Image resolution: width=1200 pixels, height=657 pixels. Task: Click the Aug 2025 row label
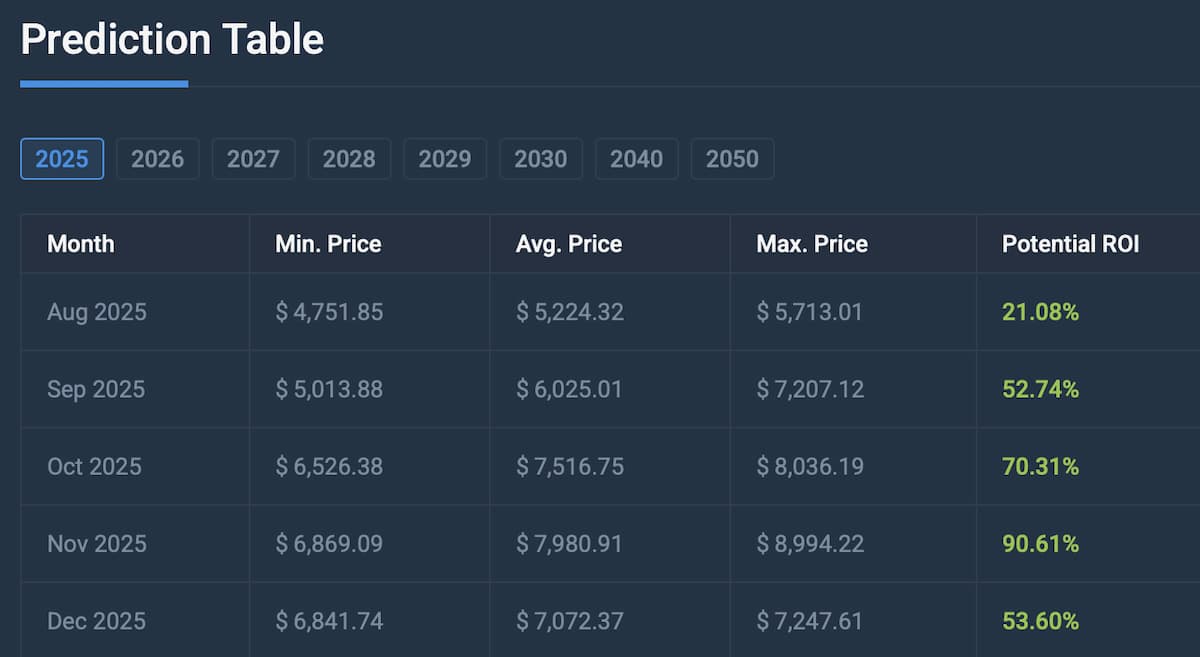pyautogui.click(x=97, y=312)
